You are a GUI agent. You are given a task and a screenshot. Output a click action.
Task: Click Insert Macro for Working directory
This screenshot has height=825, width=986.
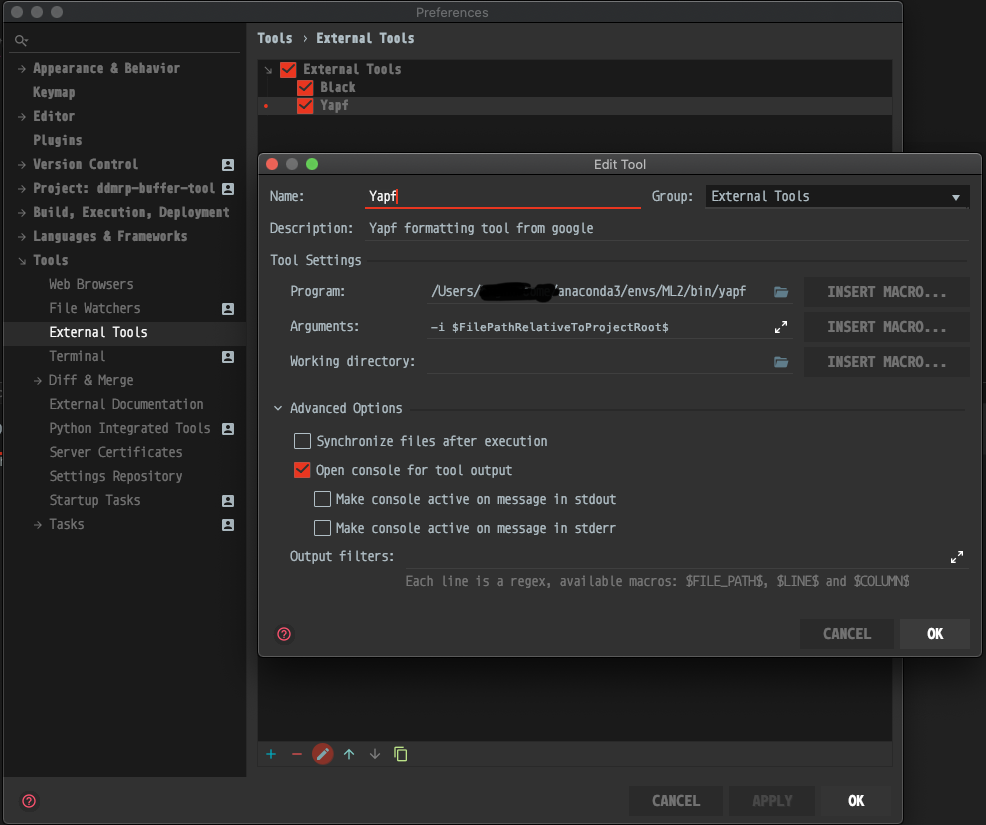pos(887,362)
